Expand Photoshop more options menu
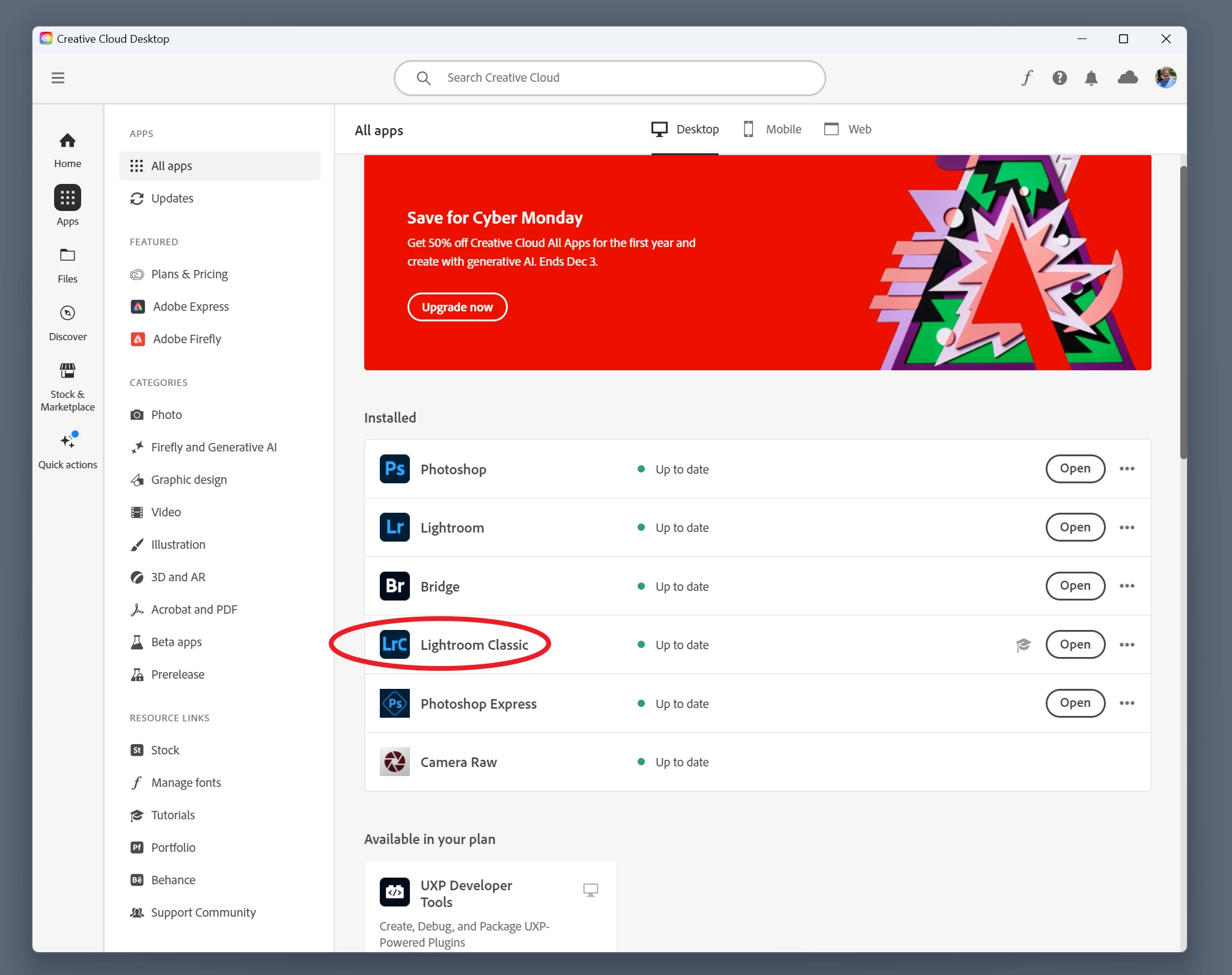The height and width of the screenshot is (975, 1232). [x=1127, y=469]
